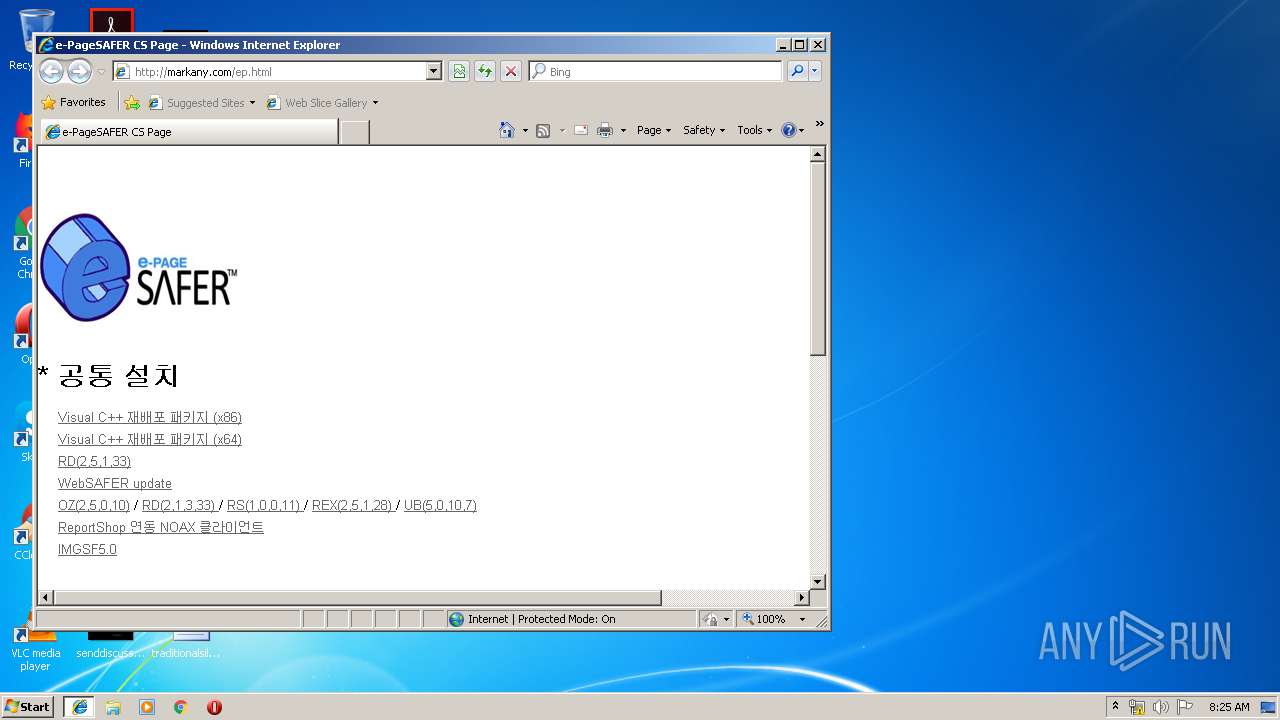Click the Stop loading icon

[511, 71]
